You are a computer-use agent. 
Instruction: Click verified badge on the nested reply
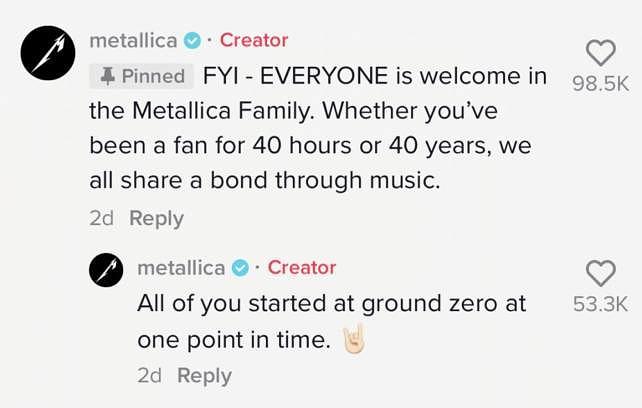click(241, 268)
